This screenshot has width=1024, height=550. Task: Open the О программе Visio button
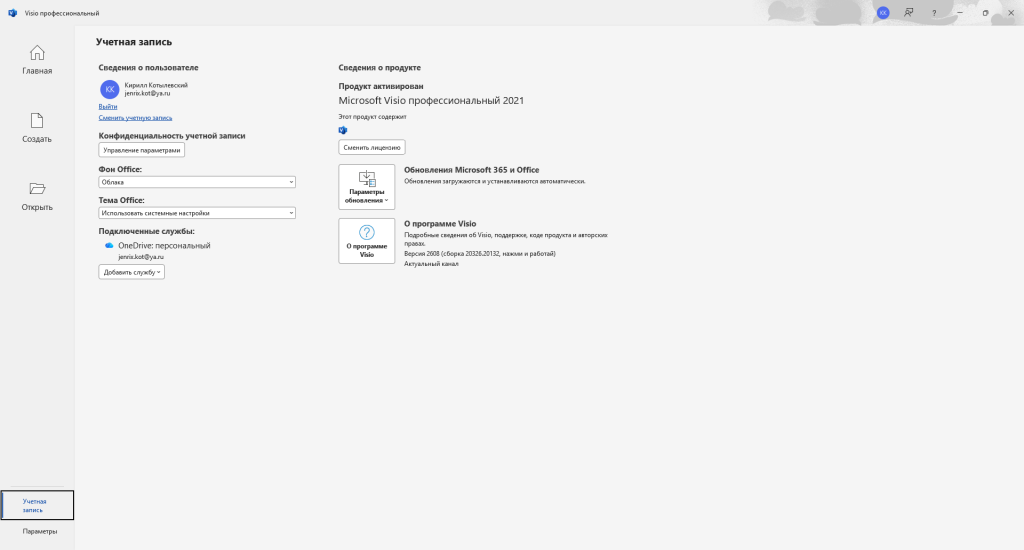click(x=366, y=241)
